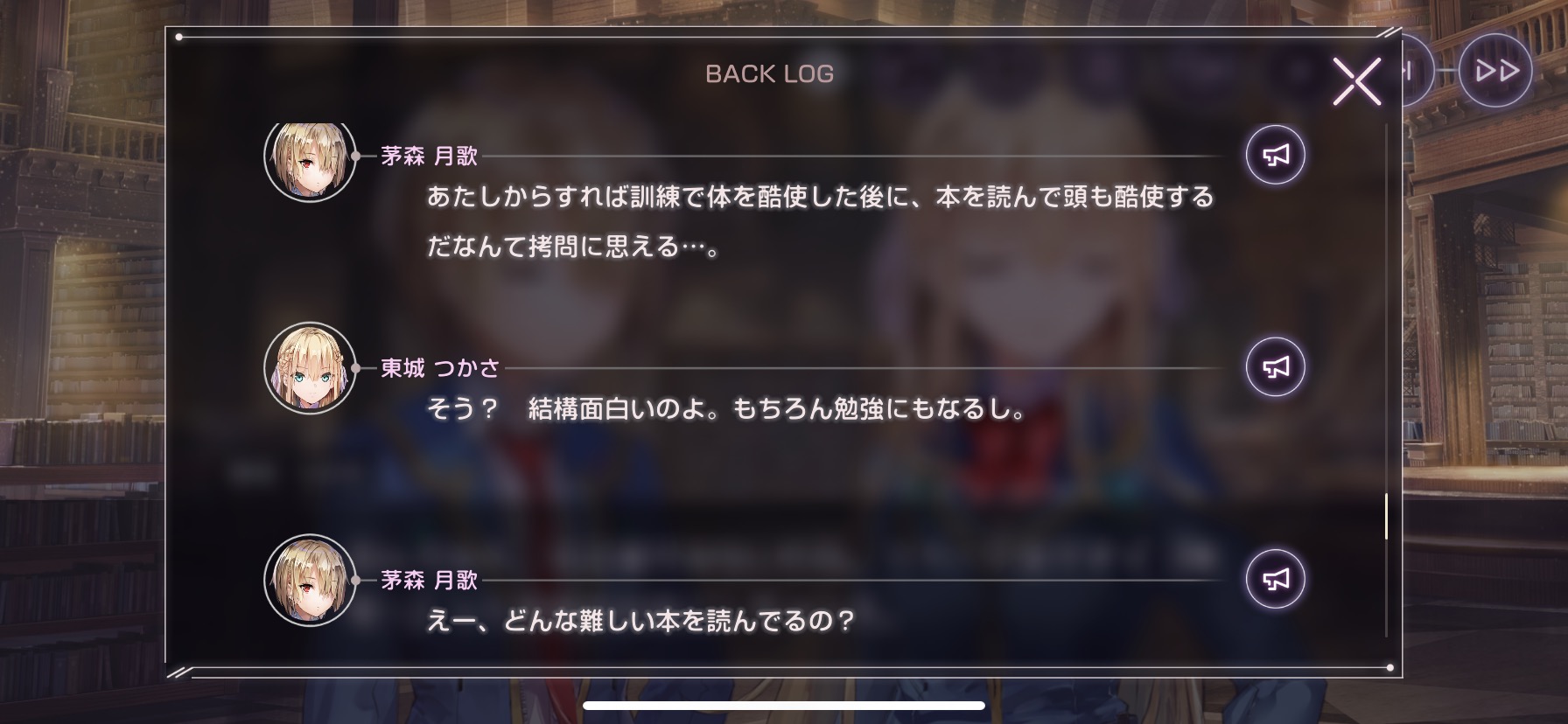Click the 東城 つかさ name label

(440, 368)
